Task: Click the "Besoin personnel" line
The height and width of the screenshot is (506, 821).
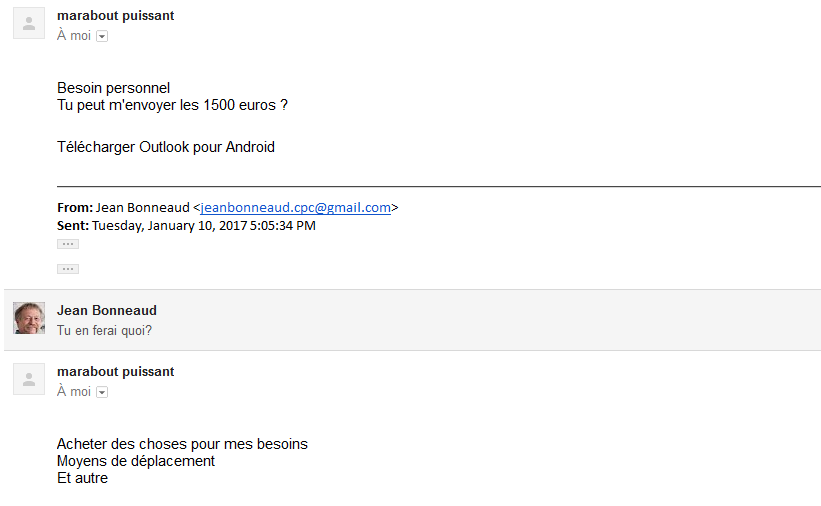Action: click(x=114, y=88)
